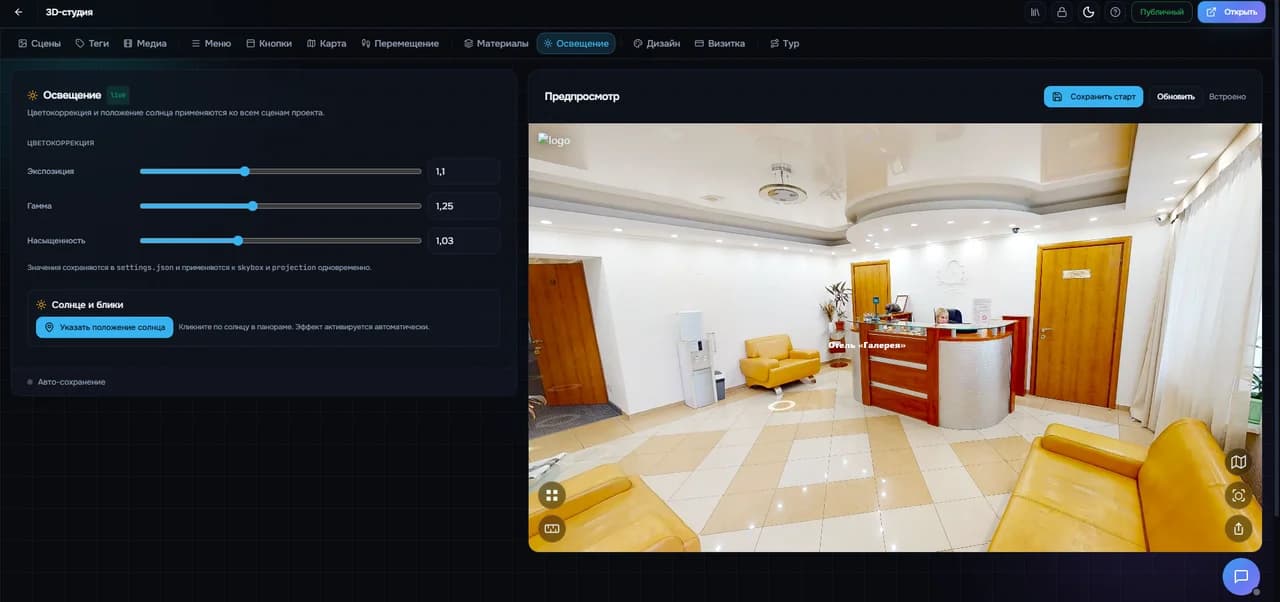The height and width of the screenshot is (602, 1280).
Task: Click the Сохранить старт button
Action: 1094,97
